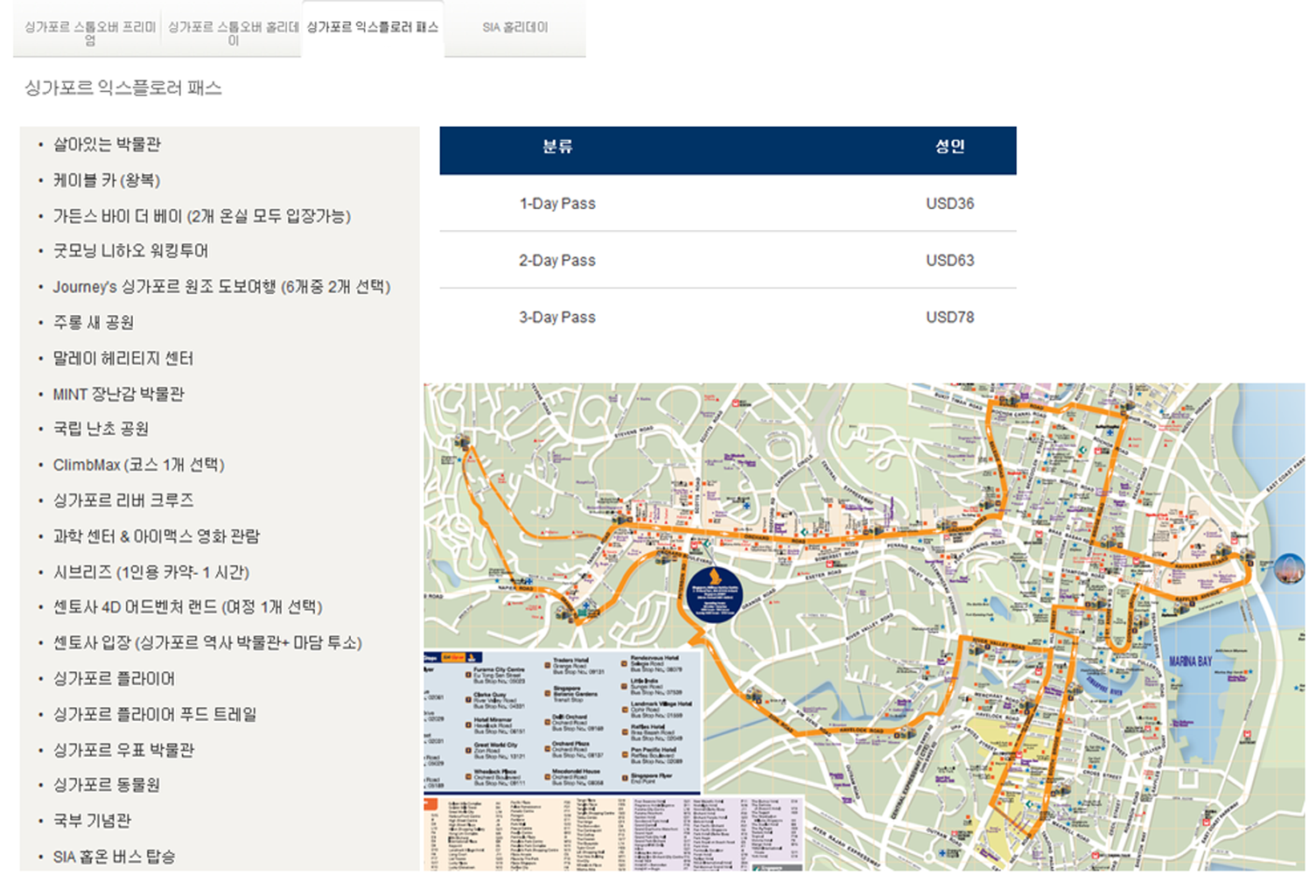1316x896 pixels.
Task: Click the 2-Day Pass entry
Action: click(557, 261)
